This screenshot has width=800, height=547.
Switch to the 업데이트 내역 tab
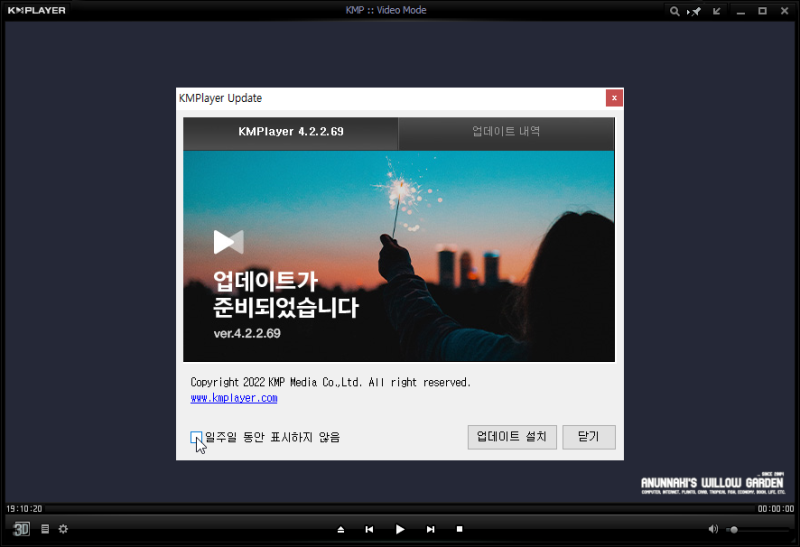pos(506,132)
